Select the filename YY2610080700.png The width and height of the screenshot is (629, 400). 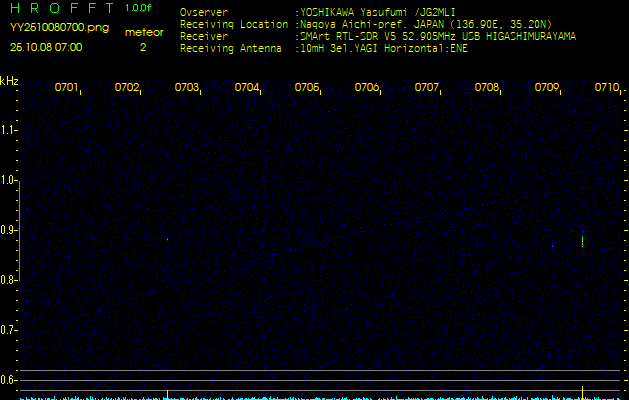point(59,28)
